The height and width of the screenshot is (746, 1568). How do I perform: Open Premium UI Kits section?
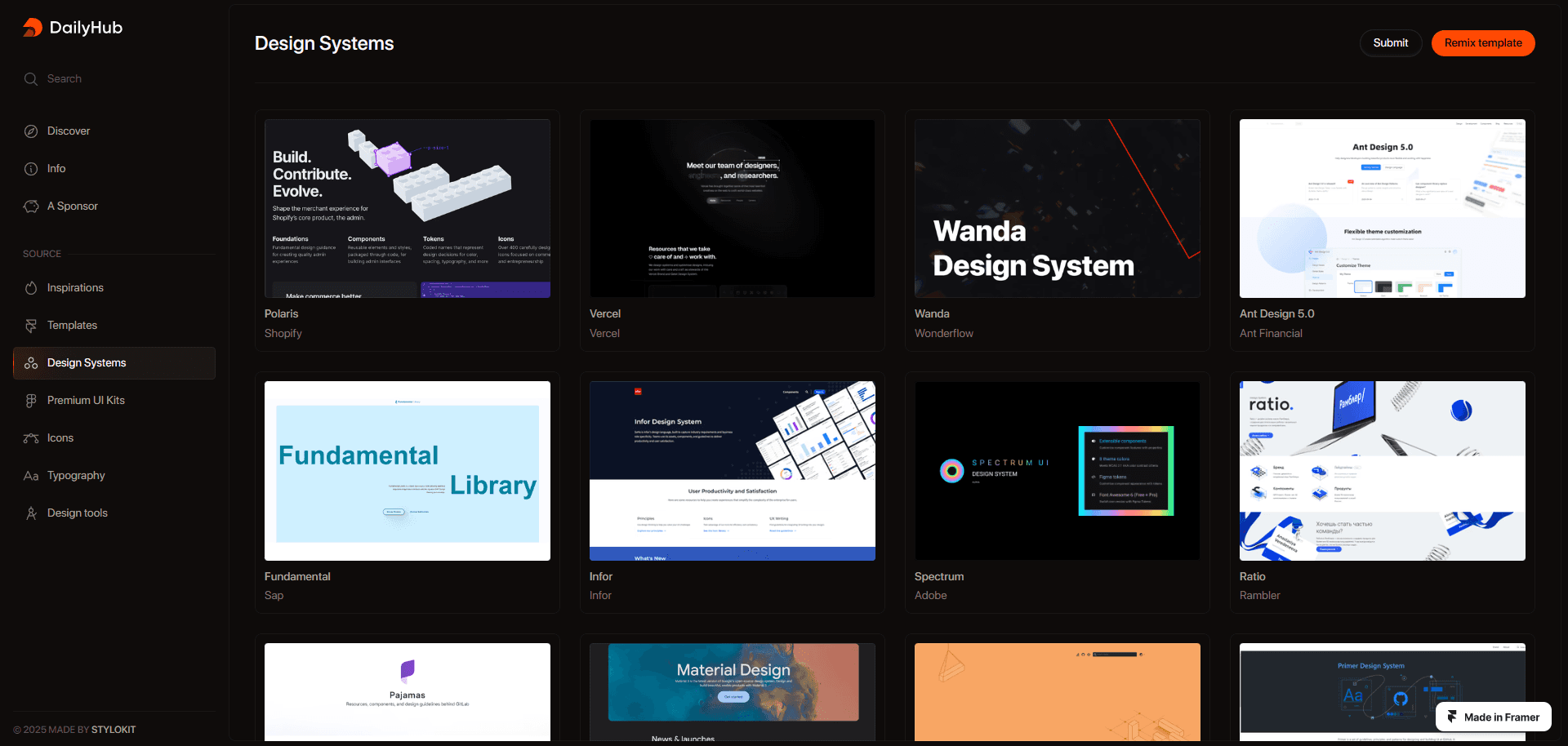click(x=86, y=401)
